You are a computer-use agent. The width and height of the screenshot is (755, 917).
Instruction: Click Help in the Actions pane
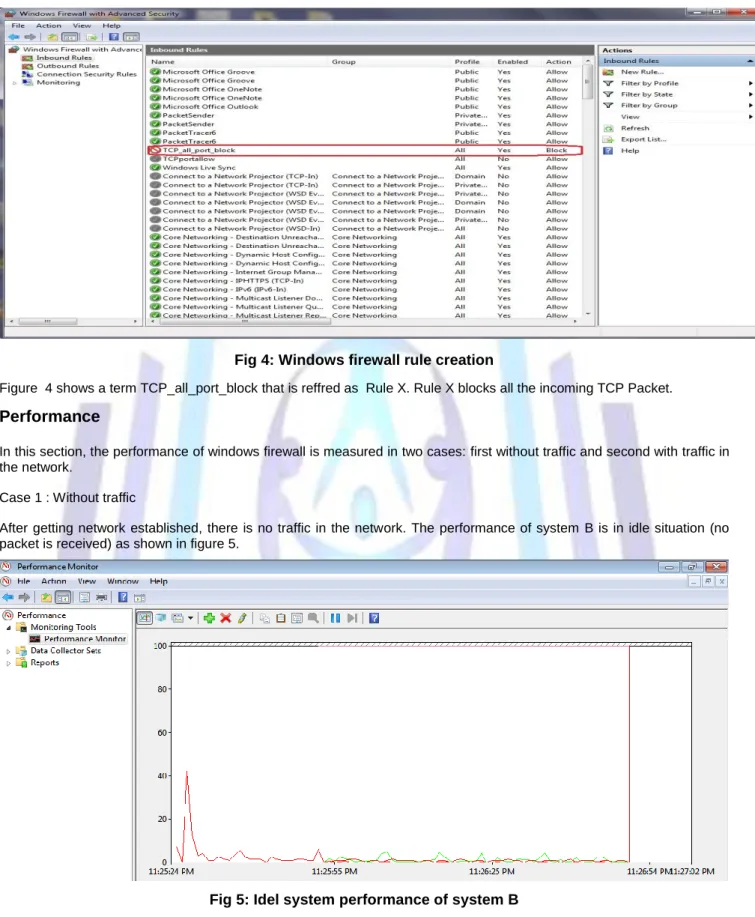point(629,150)
